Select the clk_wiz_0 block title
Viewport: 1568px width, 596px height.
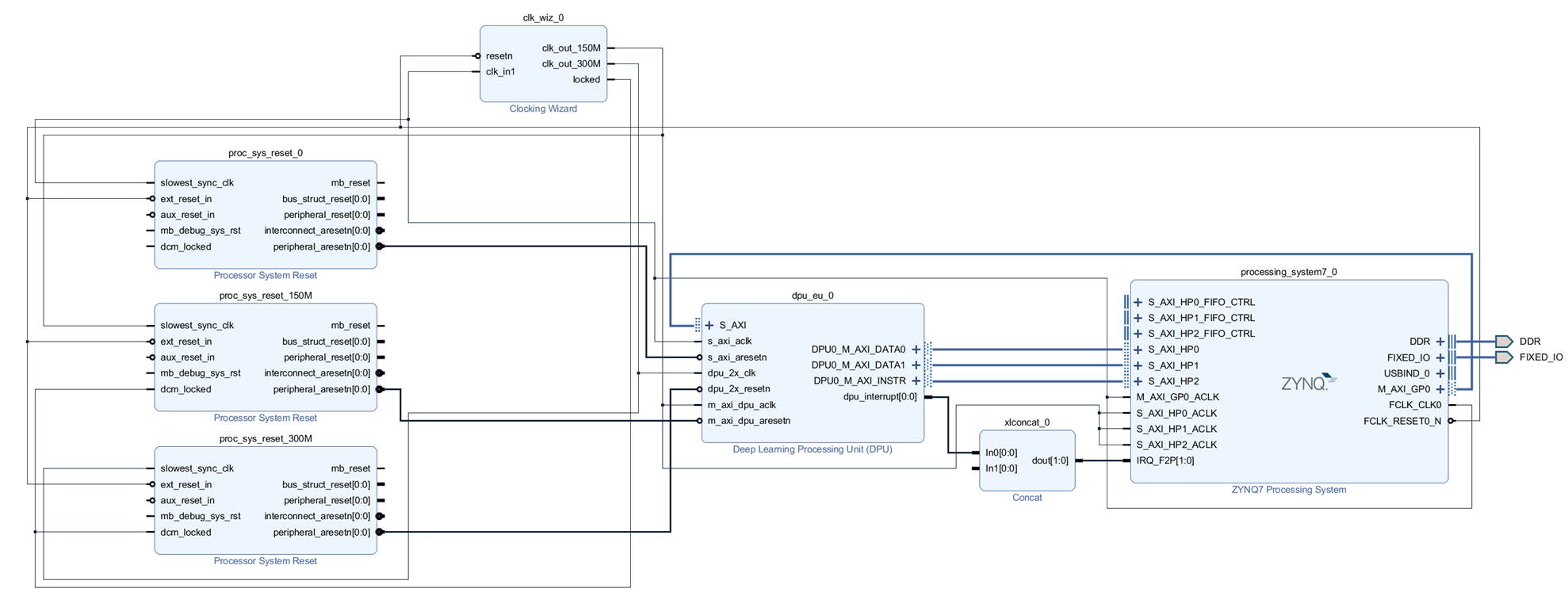point(543,17)
